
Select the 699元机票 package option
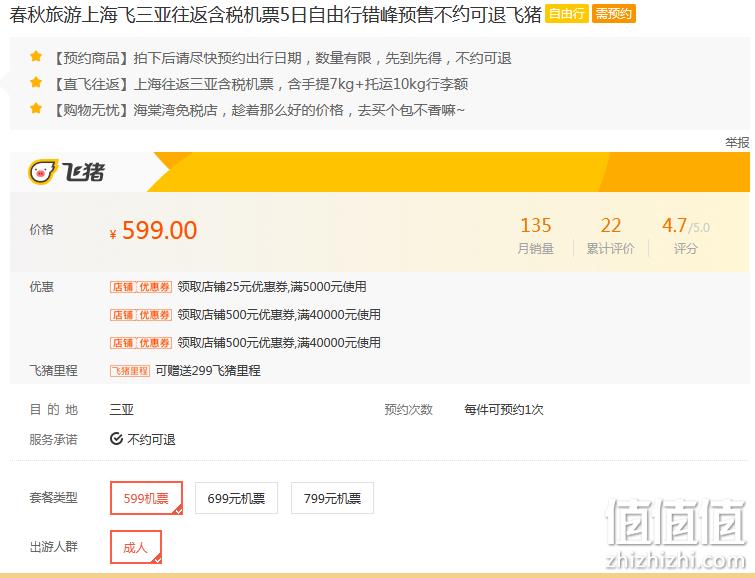(x=236, y=498)
